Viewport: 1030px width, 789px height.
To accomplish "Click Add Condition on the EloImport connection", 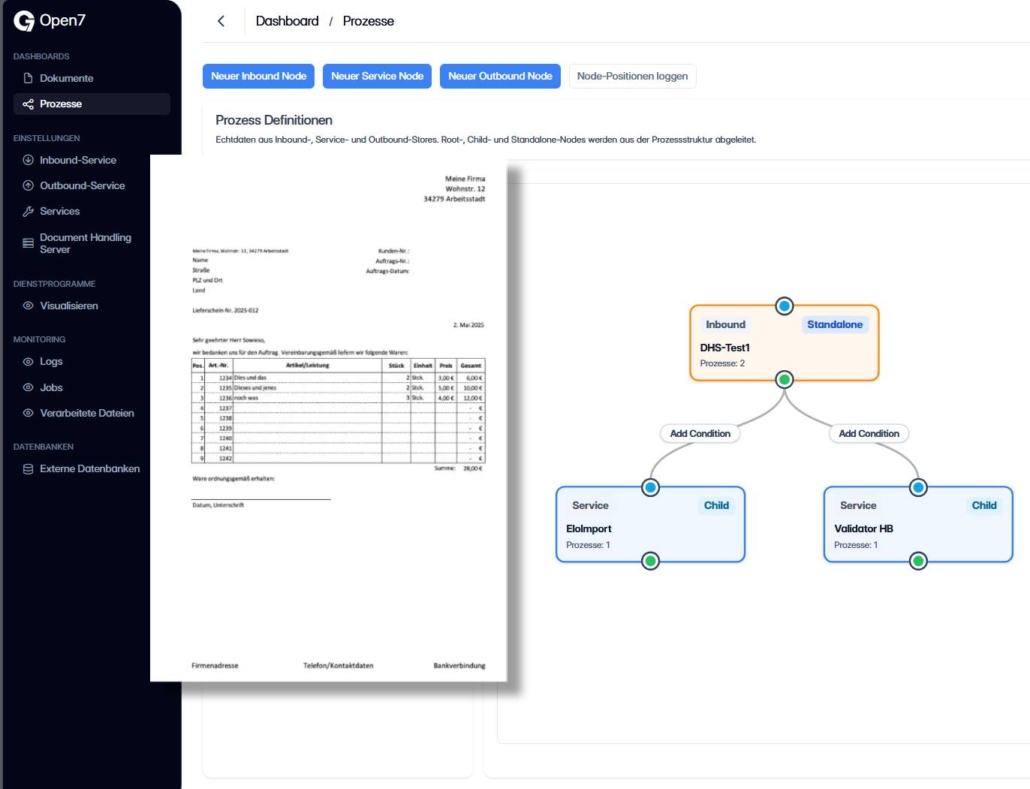I will point(700,433).
